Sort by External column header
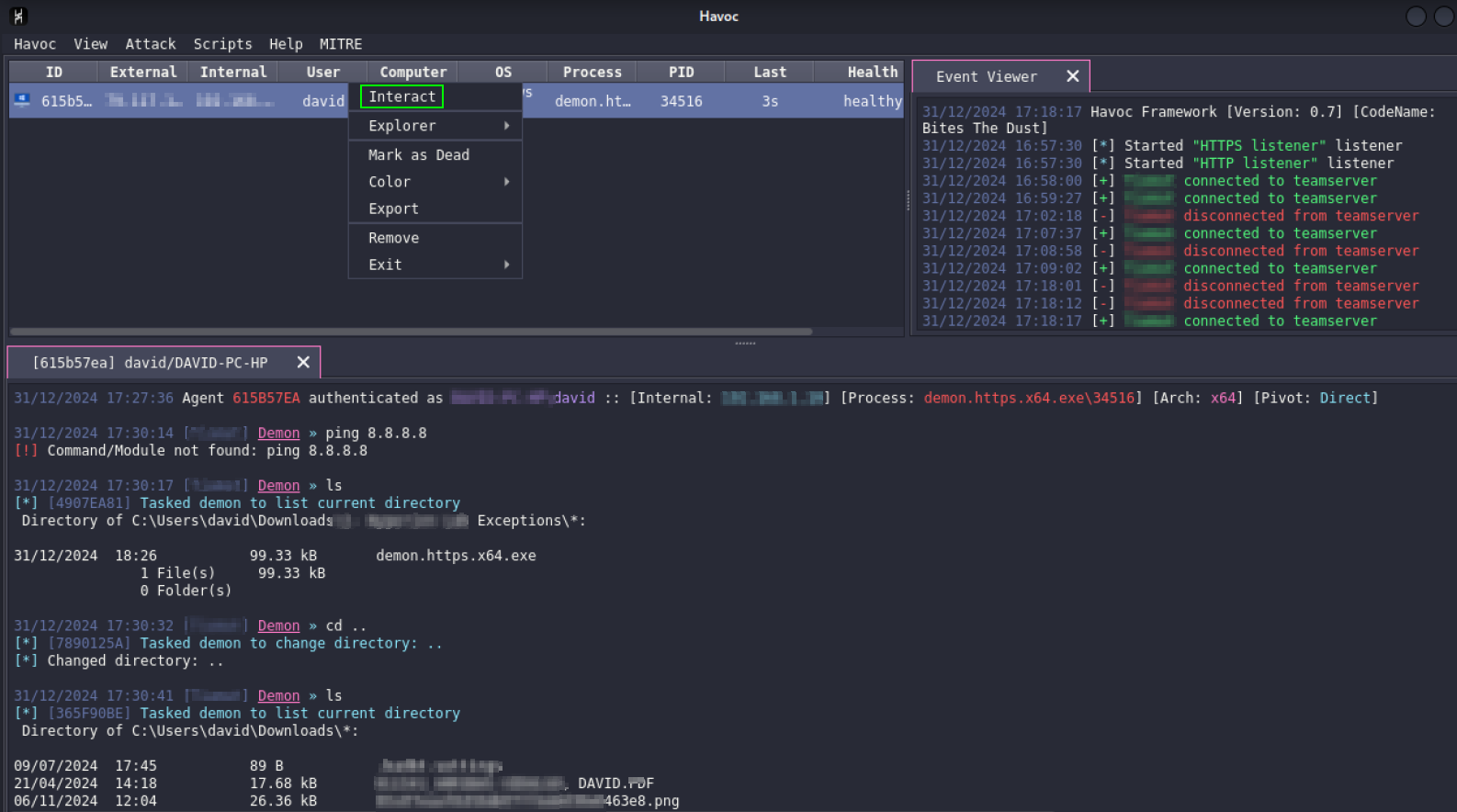This screenshot has width=1457, height=812. point(142,72)
